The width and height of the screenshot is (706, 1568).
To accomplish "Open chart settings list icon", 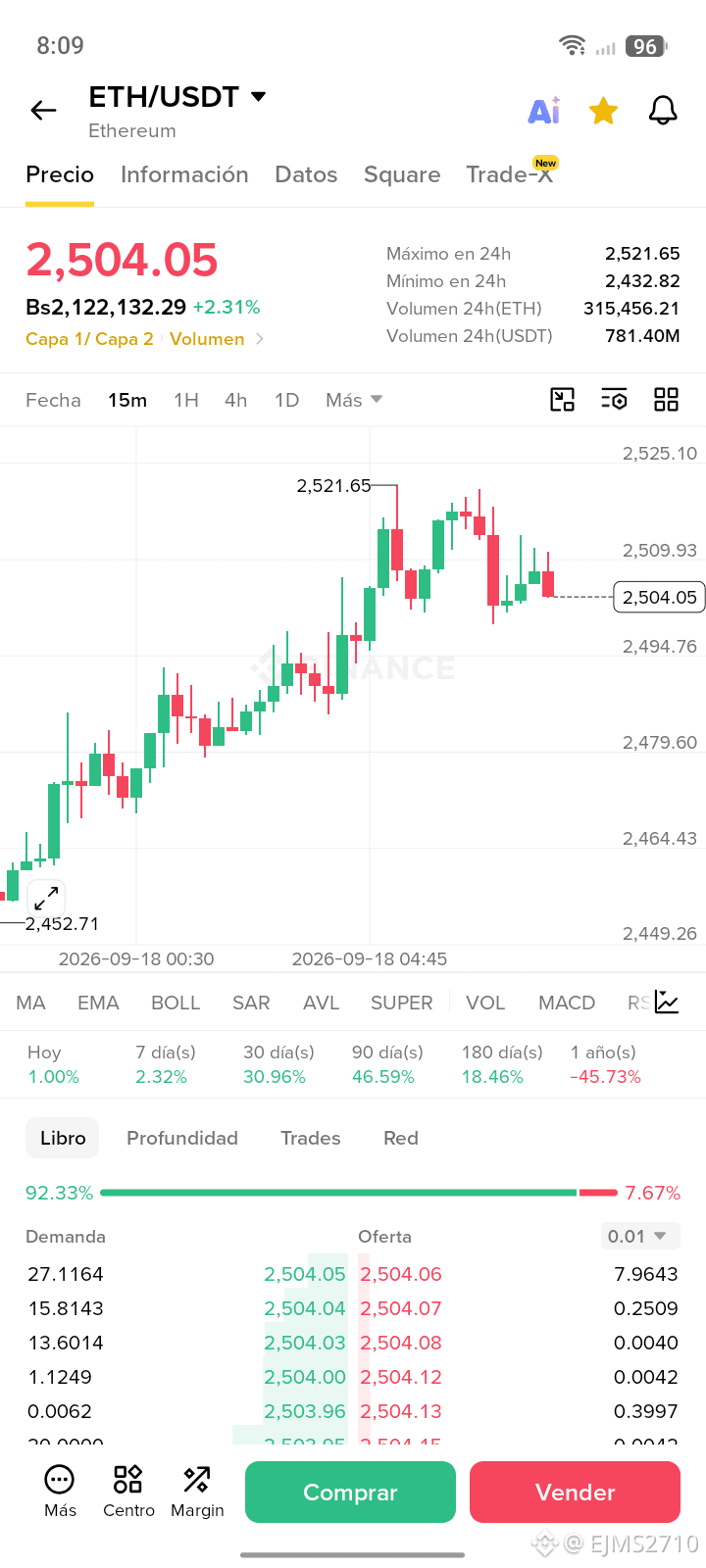I will pyautogui.click(x=614, y=399).
